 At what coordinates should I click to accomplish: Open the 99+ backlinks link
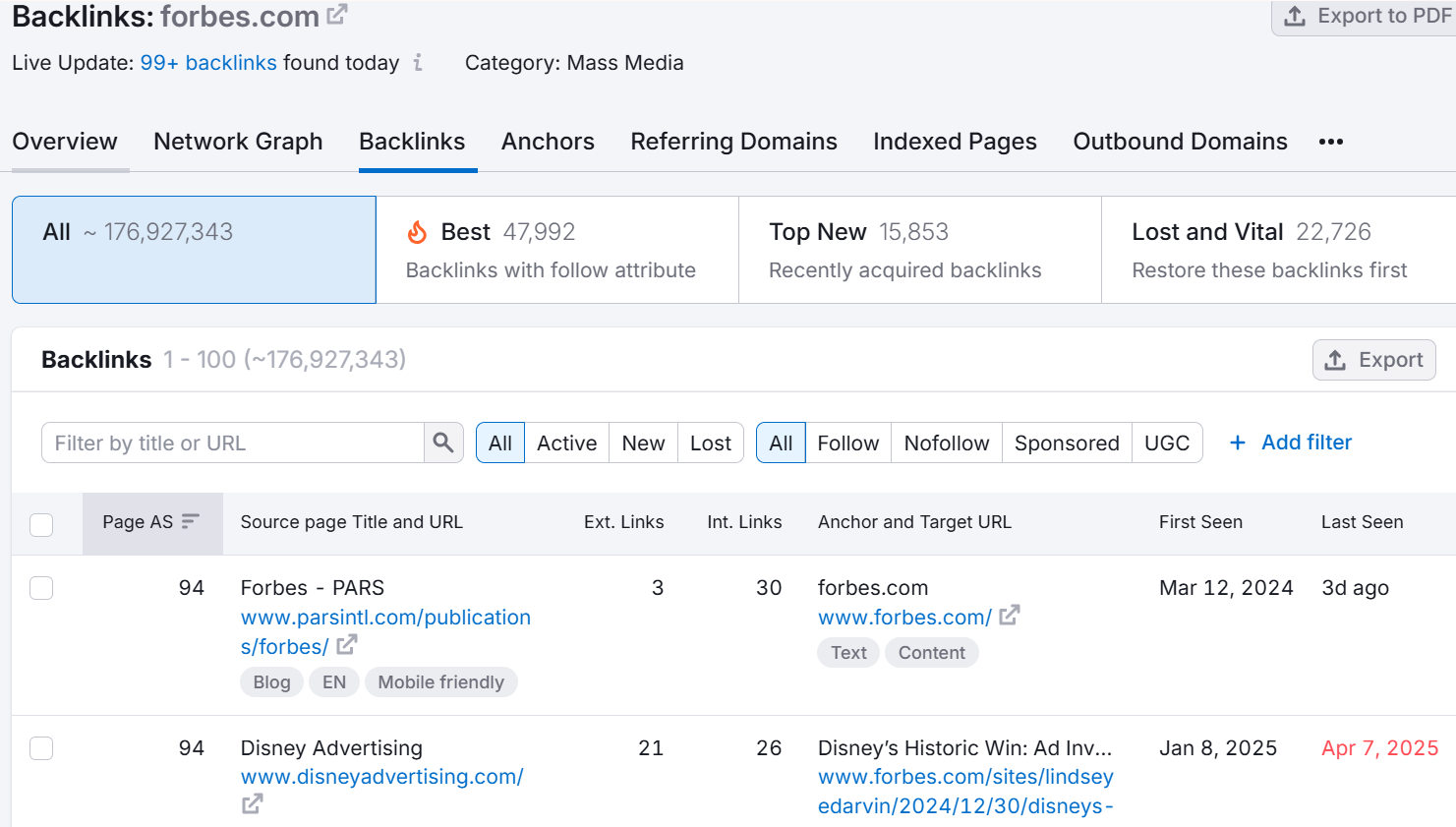tap(208, 63)
